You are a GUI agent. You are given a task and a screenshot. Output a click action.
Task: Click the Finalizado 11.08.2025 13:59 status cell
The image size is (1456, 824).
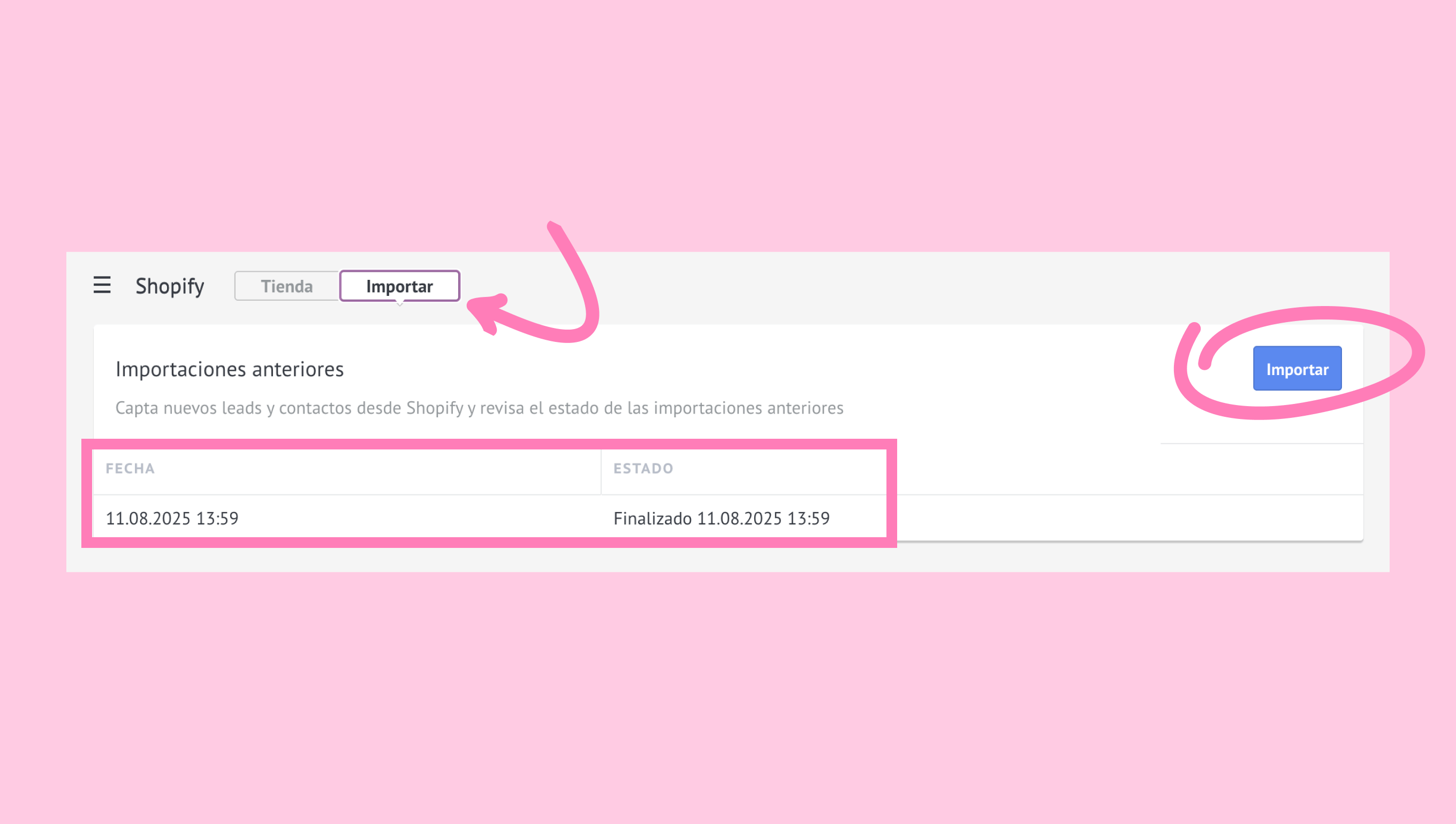pyautogui.click(x=722, y=518)
